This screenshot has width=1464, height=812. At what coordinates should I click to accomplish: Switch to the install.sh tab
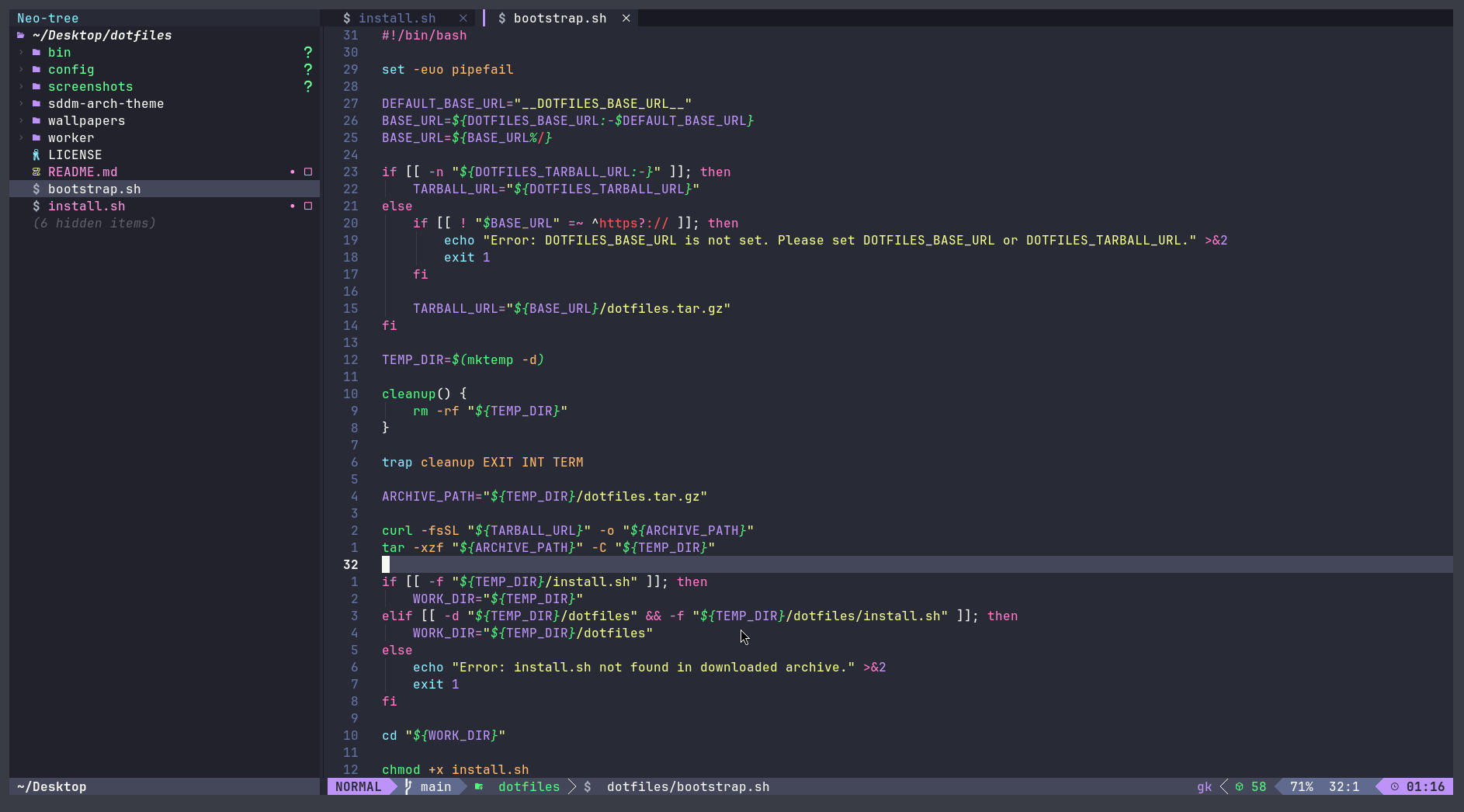tap(397, 19)
